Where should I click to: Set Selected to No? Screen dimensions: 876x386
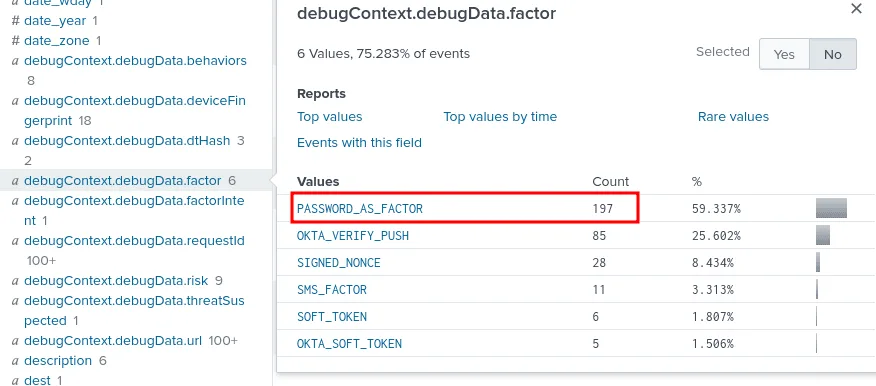pyautogui.click(x=832, y=54)
